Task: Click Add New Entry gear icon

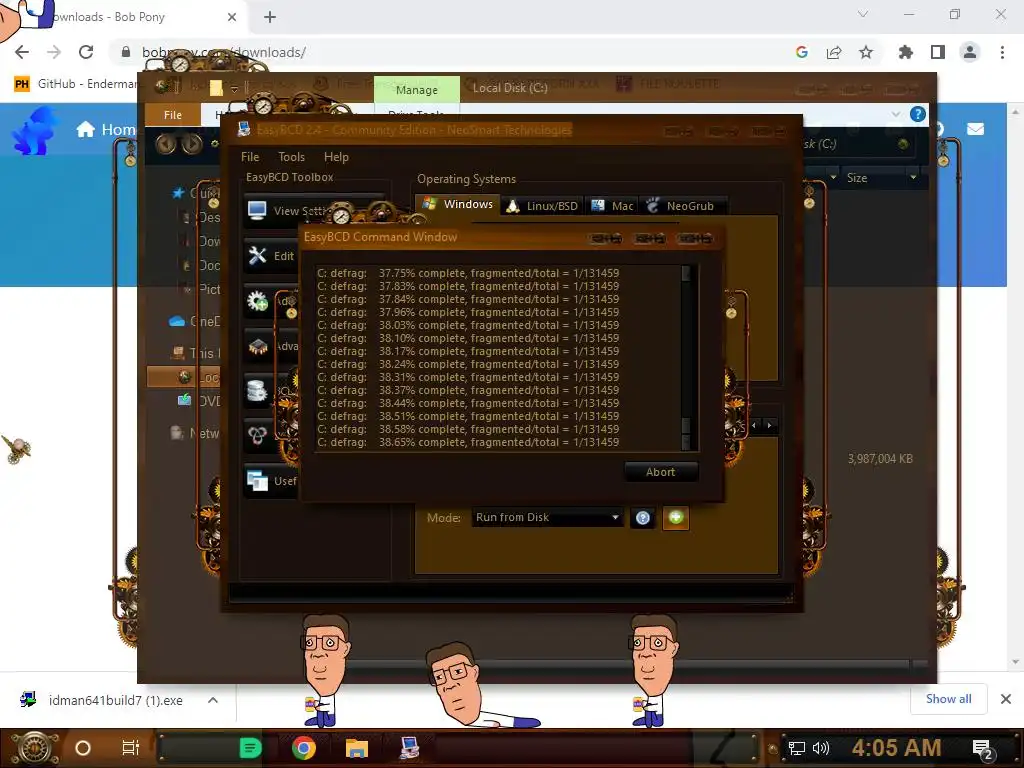Action: 257,300
